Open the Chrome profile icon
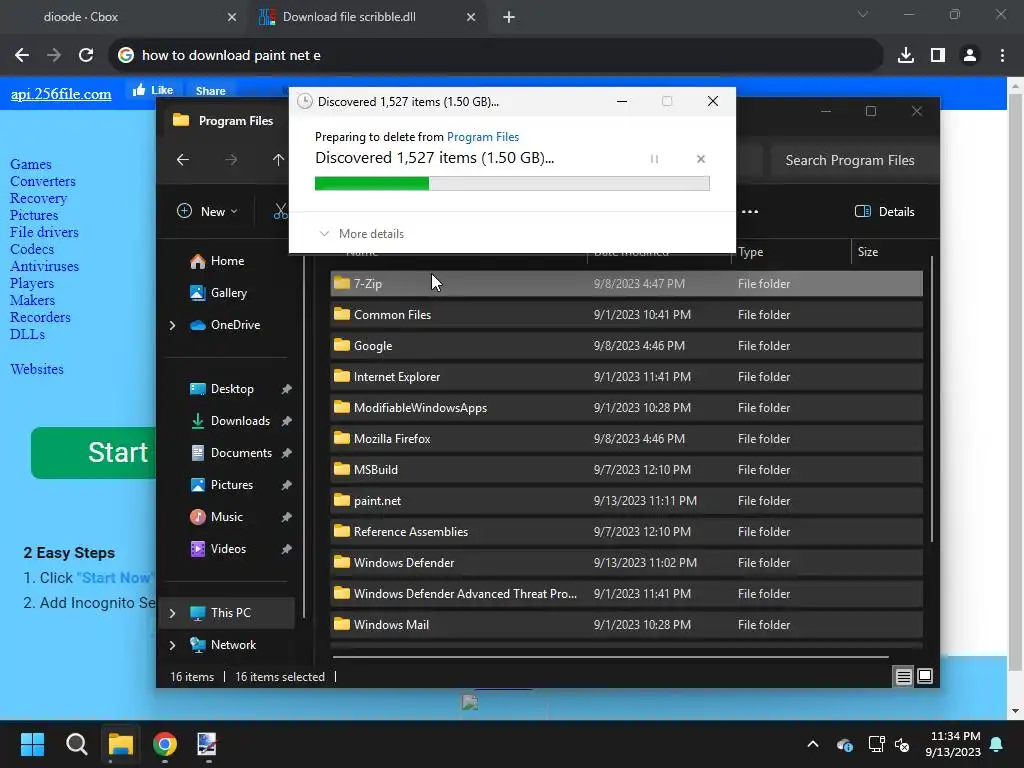 [x=970, y=55]
